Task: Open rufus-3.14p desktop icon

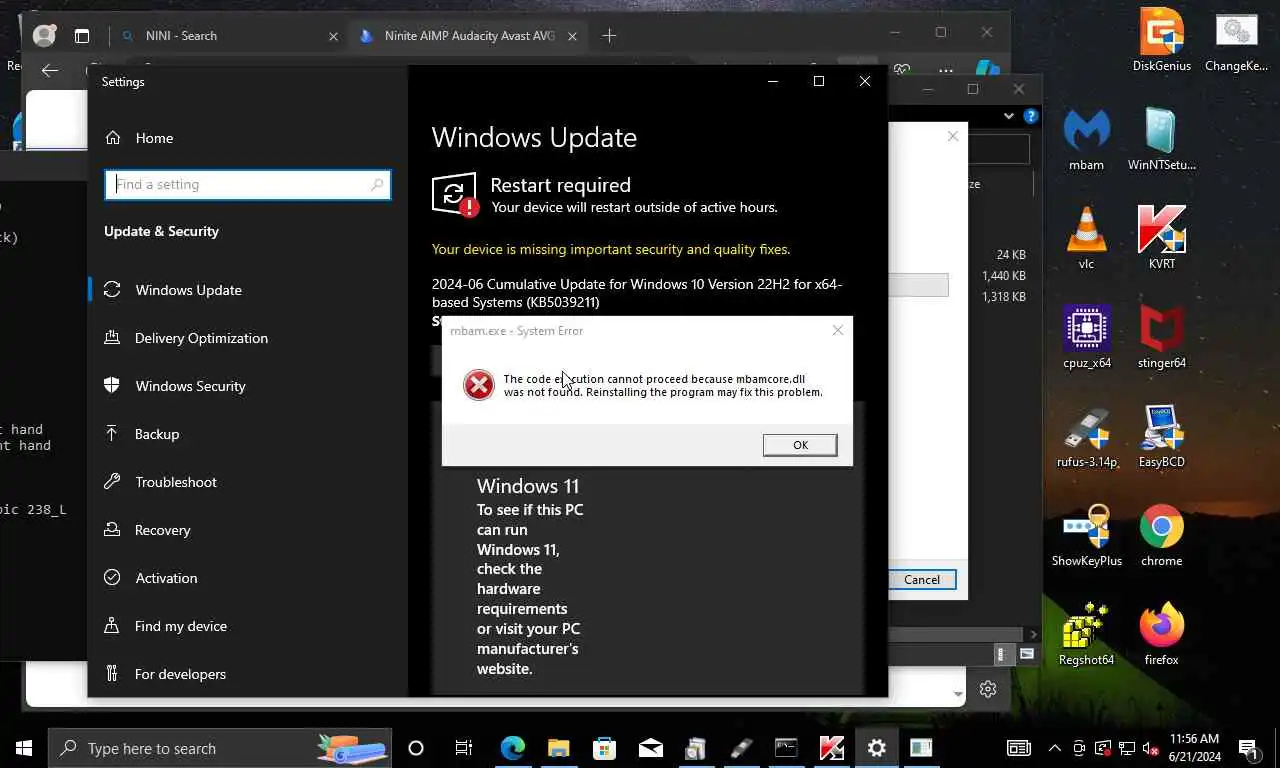Action: pyautogui.click(x=1086, y=436)
